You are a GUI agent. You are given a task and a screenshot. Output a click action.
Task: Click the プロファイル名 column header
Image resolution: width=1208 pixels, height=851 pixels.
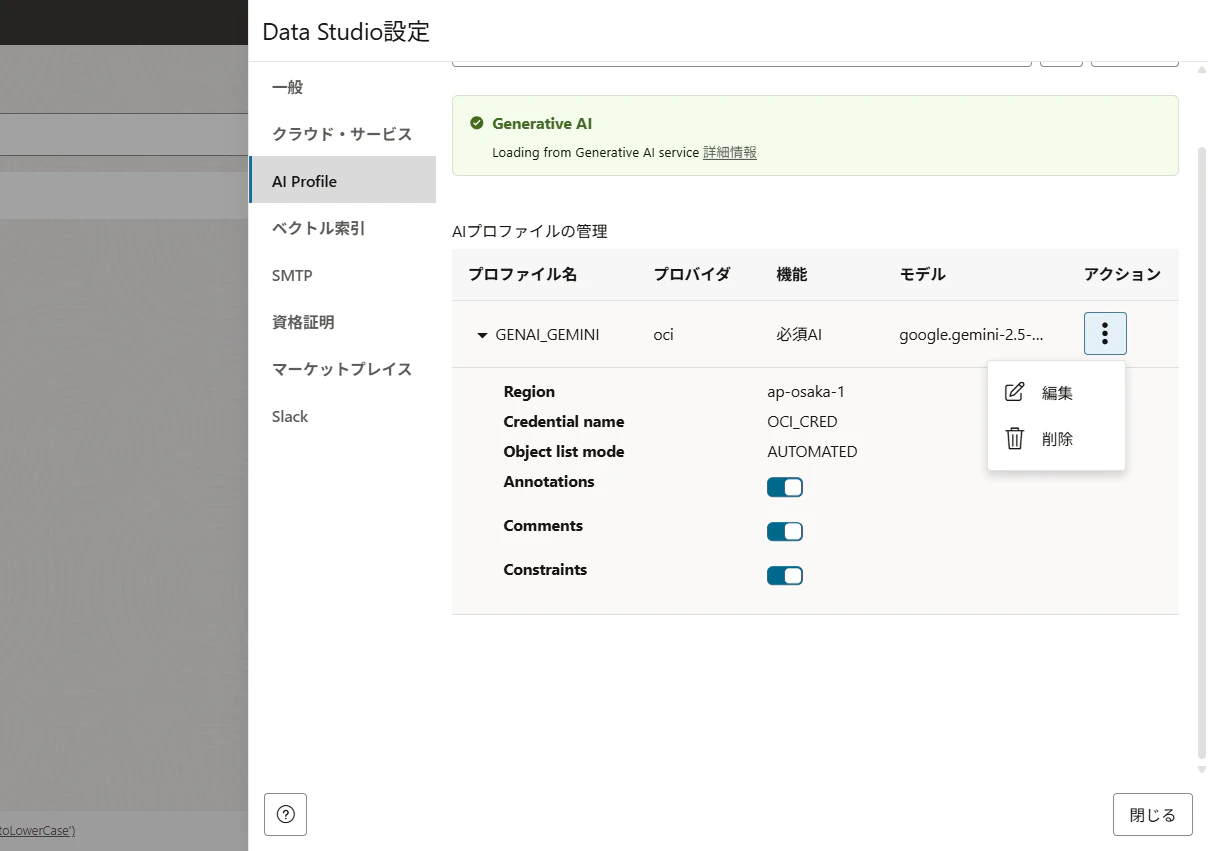(522, 274)
